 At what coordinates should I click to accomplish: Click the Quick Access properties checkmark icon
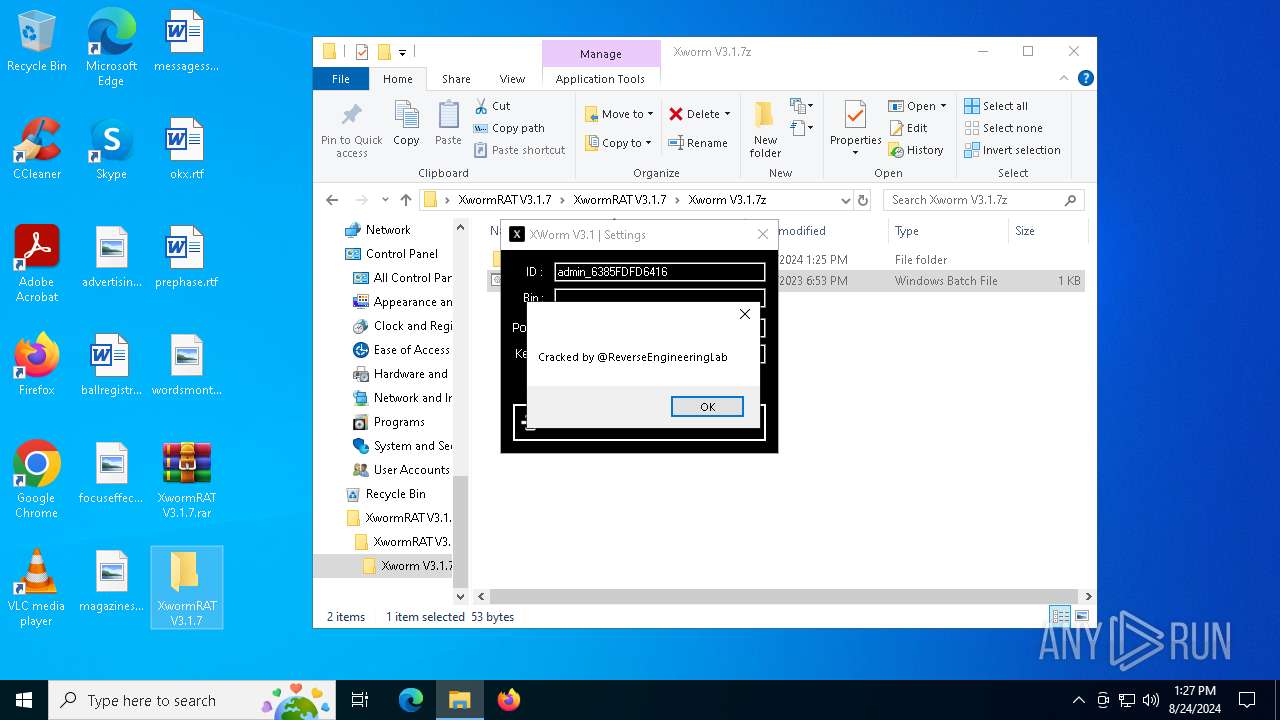[362, 52]
